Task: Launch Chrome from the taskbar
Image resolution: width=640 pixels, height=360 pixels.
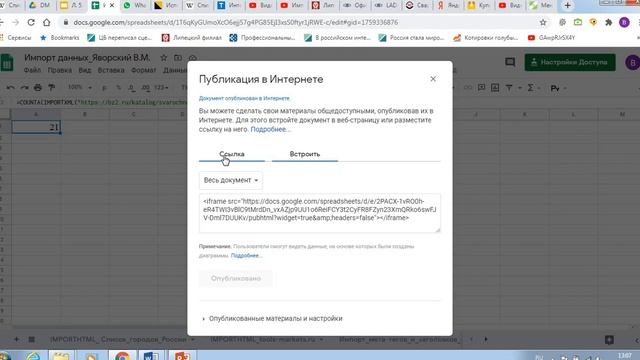Action: point(122,356)
